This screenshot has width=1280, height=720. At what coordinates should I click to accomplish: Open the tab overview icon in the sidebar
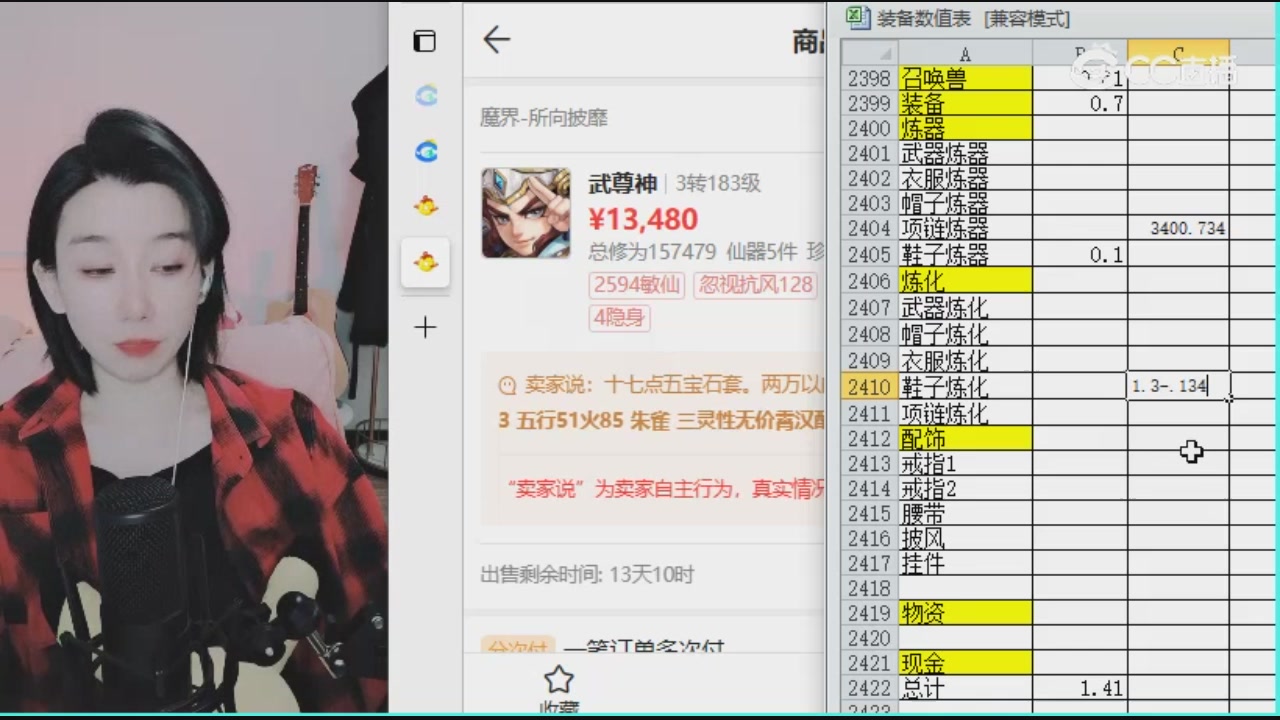[x=425, y=41]
